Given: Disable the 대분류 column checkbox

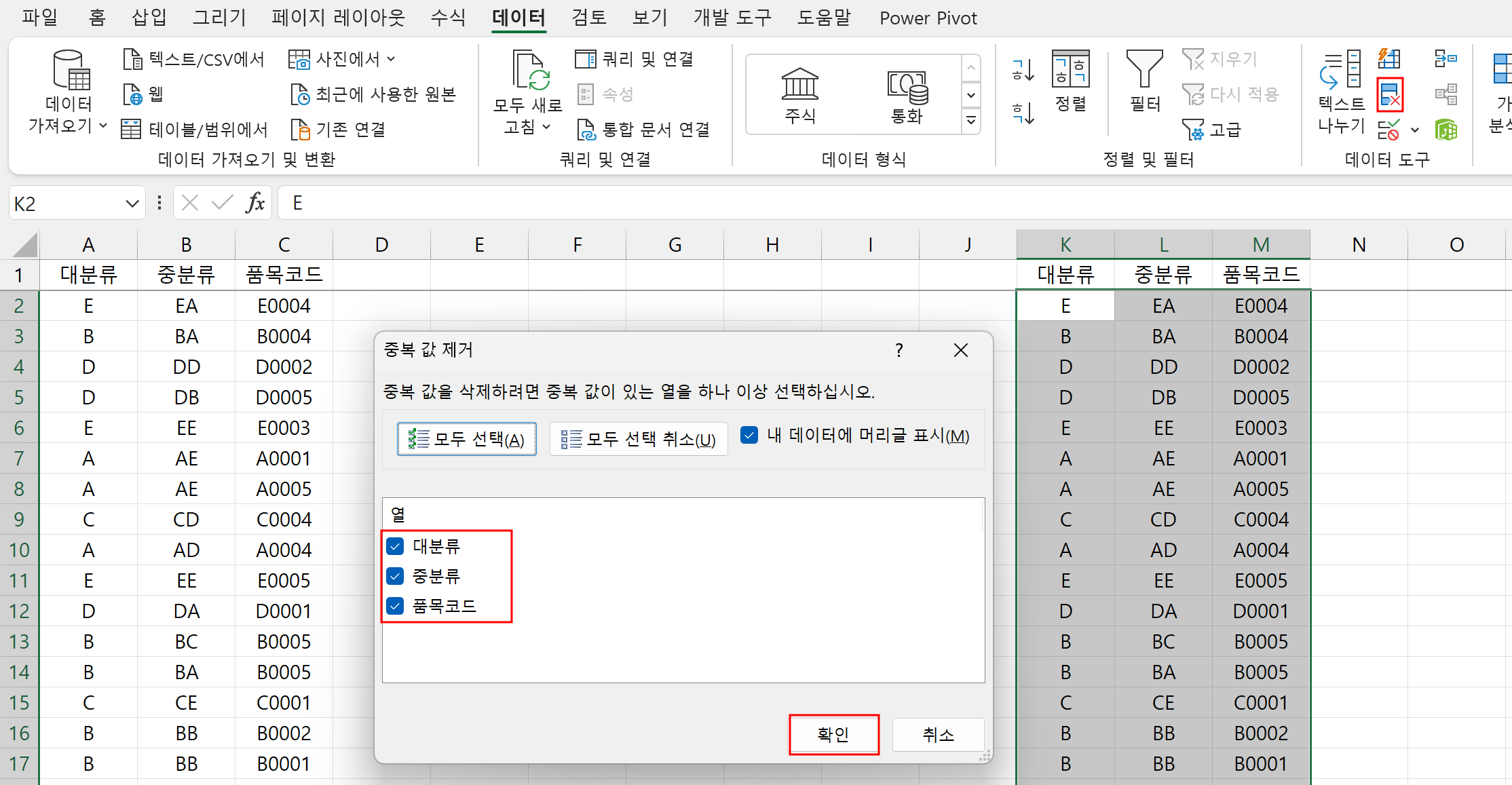Looking at the screenshot, I should pos(396,546).
